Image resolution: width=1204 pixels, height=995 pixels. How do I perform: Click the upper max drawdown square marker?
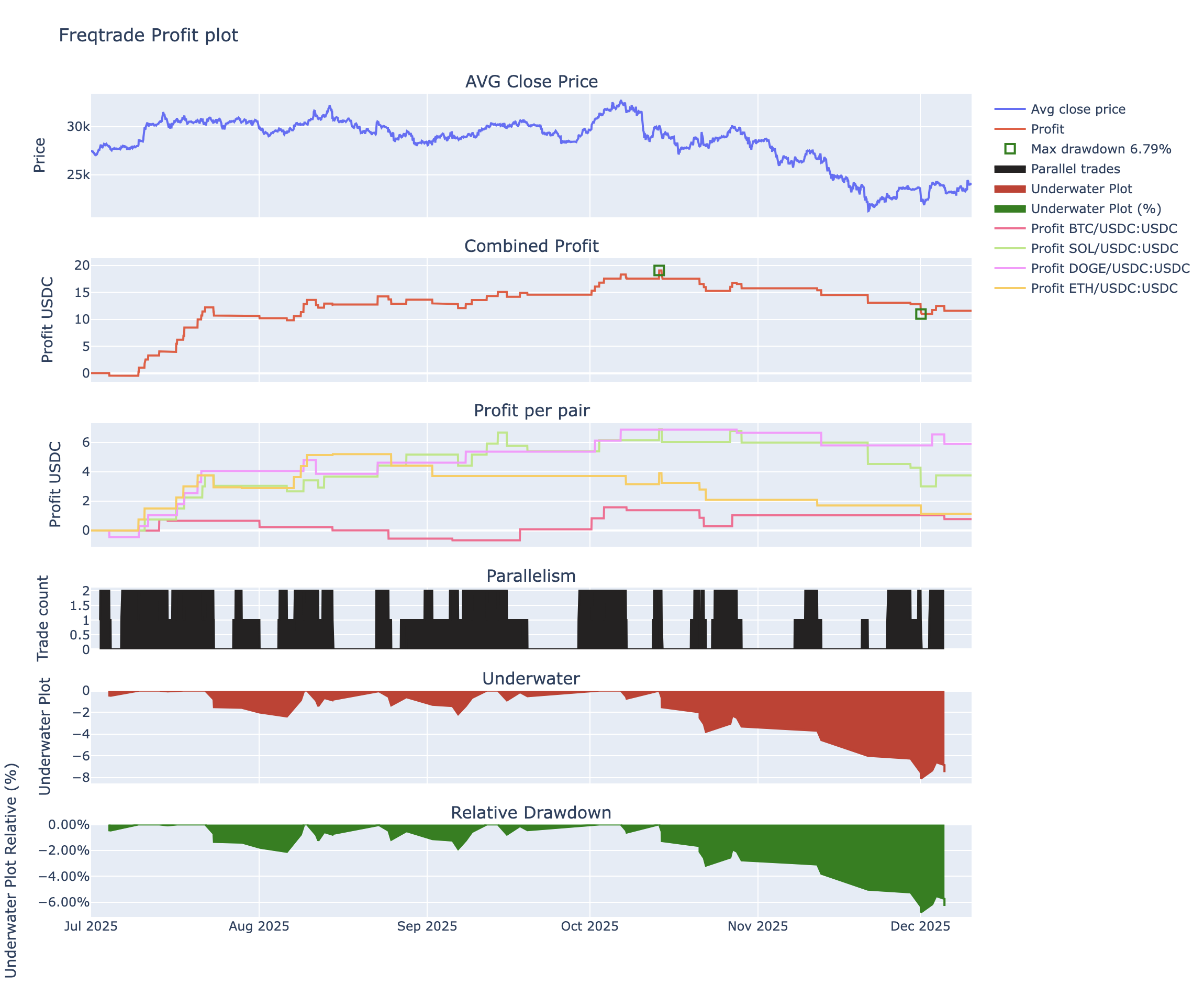pos(659,271)
